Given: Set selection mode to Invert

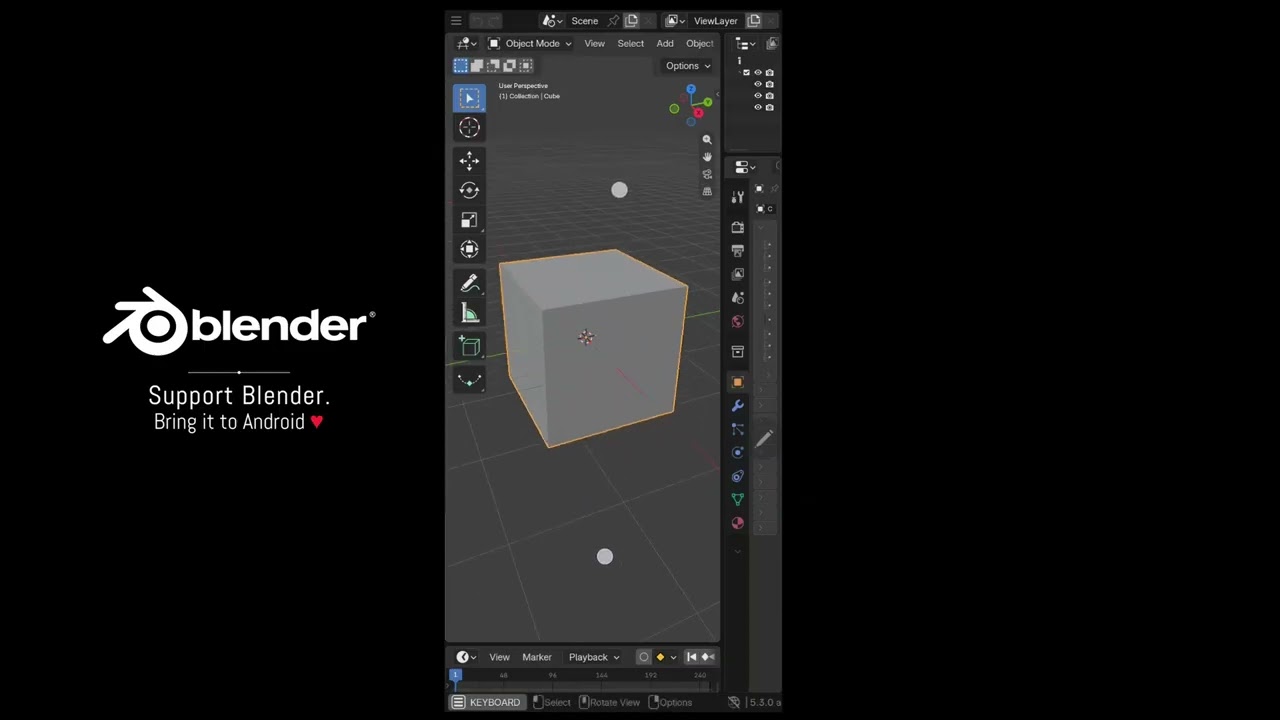Looking at the screenshot, I should [509, 66].
